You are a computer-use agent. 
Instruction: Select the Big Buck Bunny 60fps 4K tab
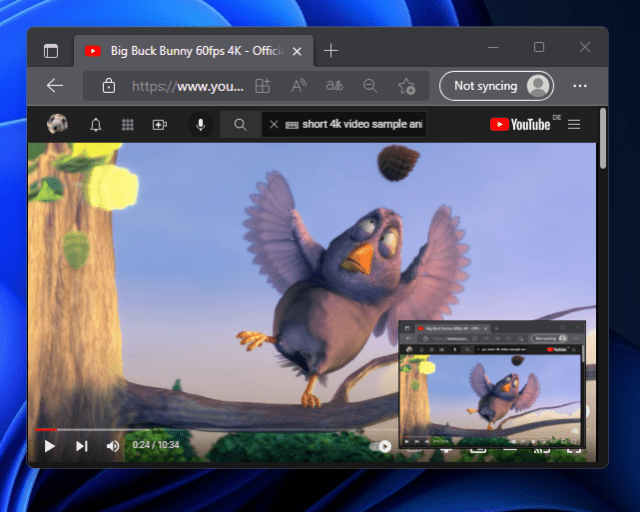coord(194,51)
